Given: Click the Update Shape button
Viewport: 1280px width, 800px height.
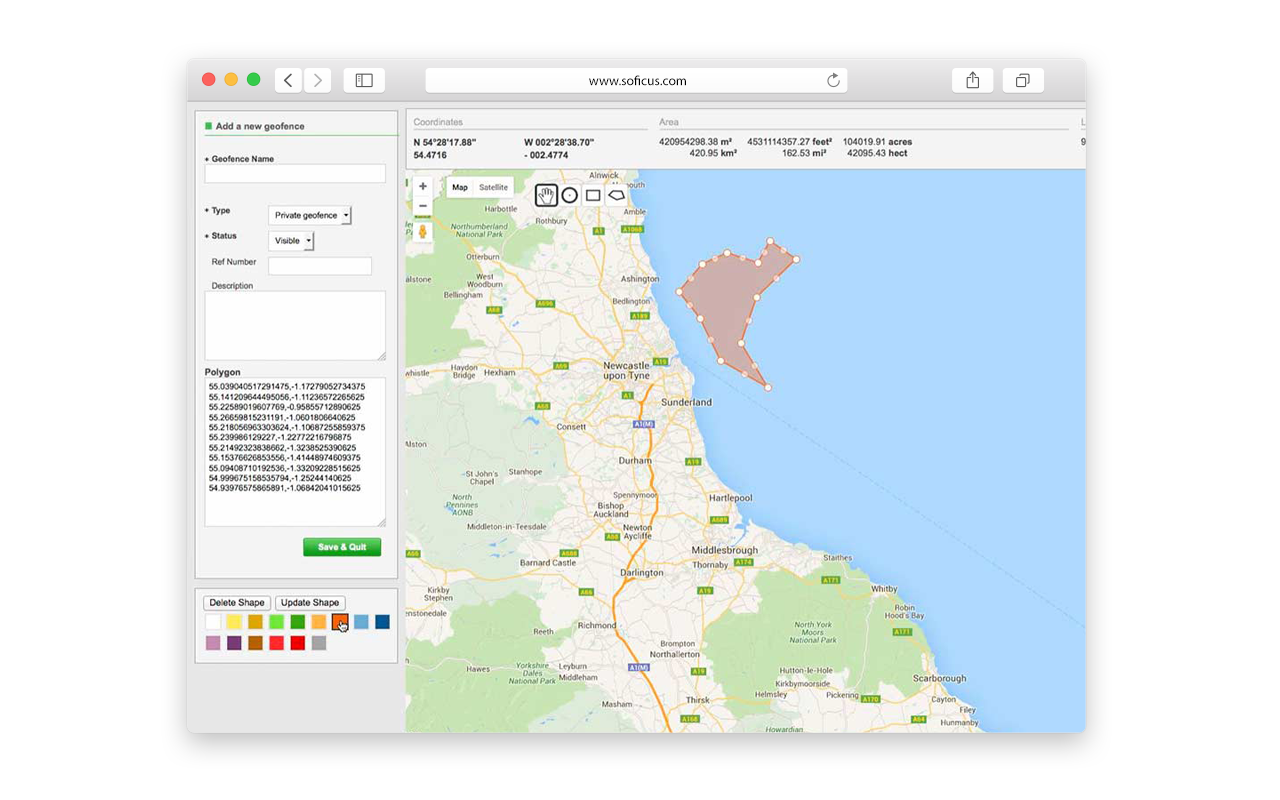Looking at the screenshot, I should coord(310,603).
